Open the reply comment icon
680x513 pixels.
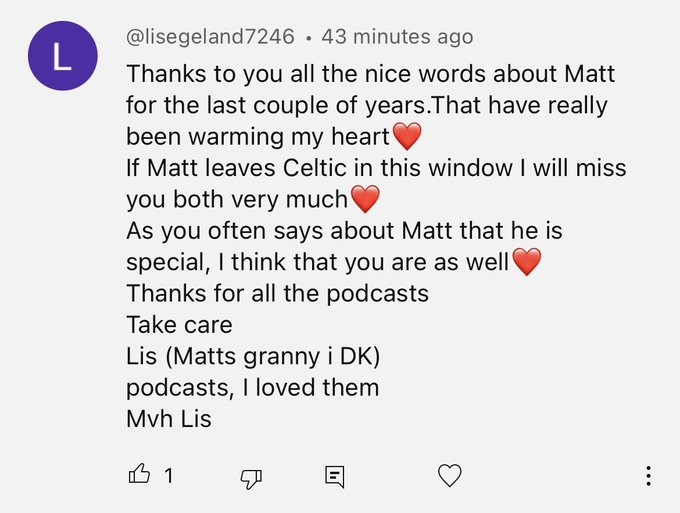335,477
